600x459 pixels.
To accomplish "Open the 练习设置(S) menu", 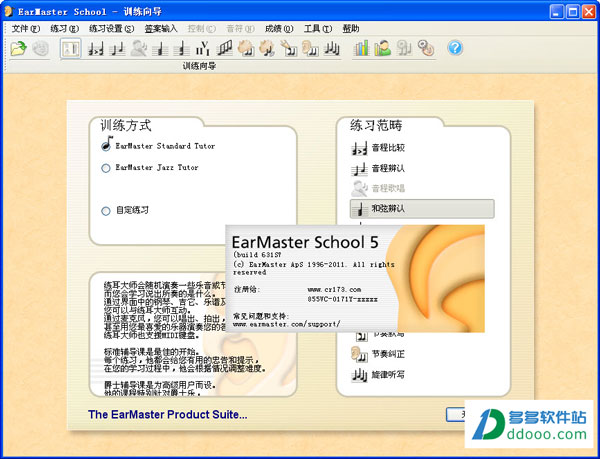I will coord(111,29).
